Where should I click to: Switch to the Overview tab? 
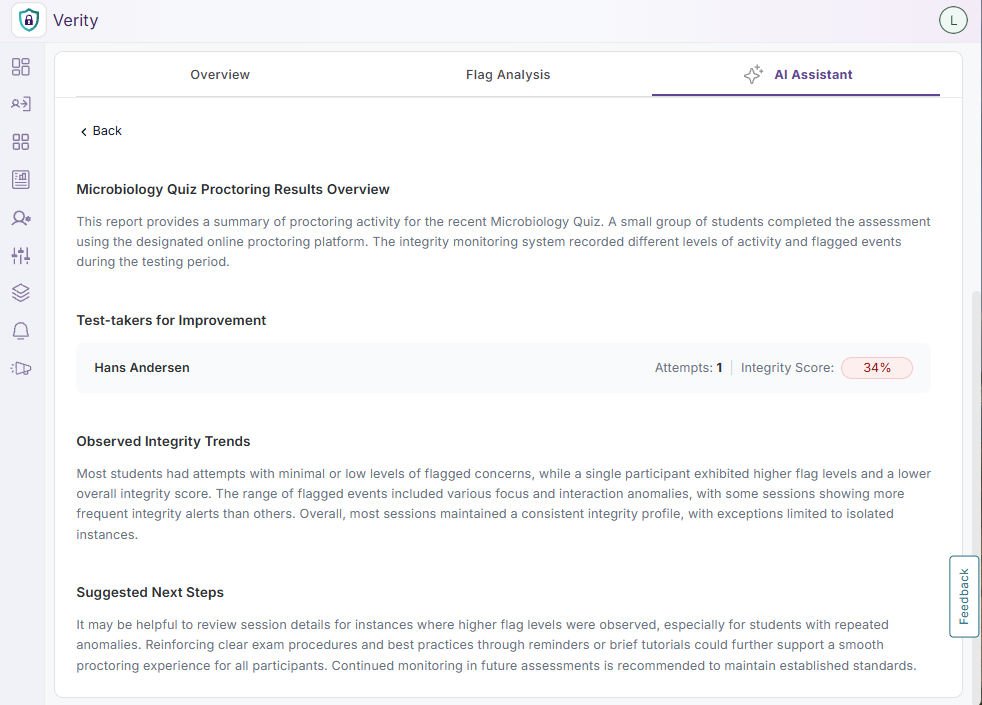click(x=220, y=75)
